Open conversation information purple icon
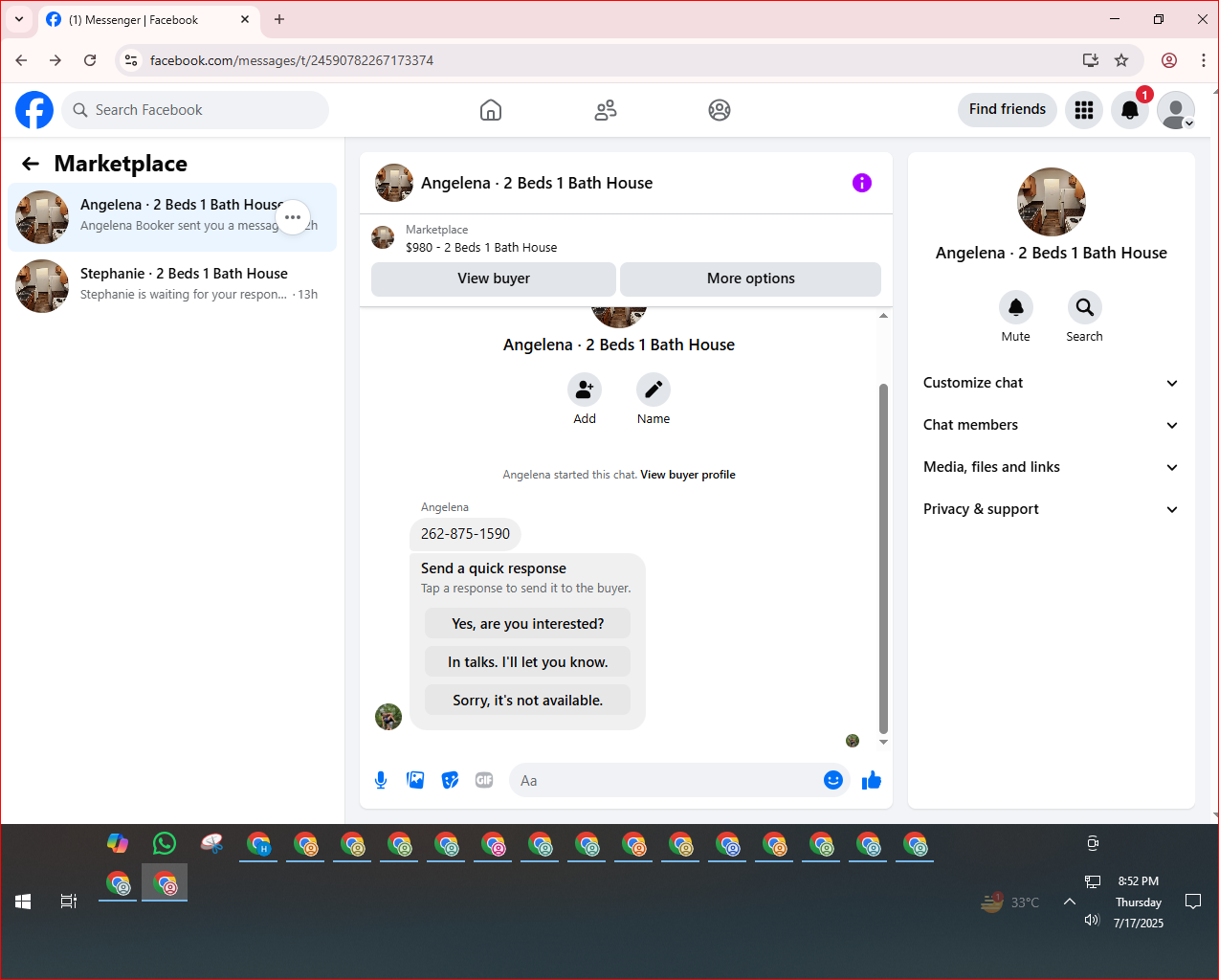The image size is (1219, 980). click(x=862, y=183)
